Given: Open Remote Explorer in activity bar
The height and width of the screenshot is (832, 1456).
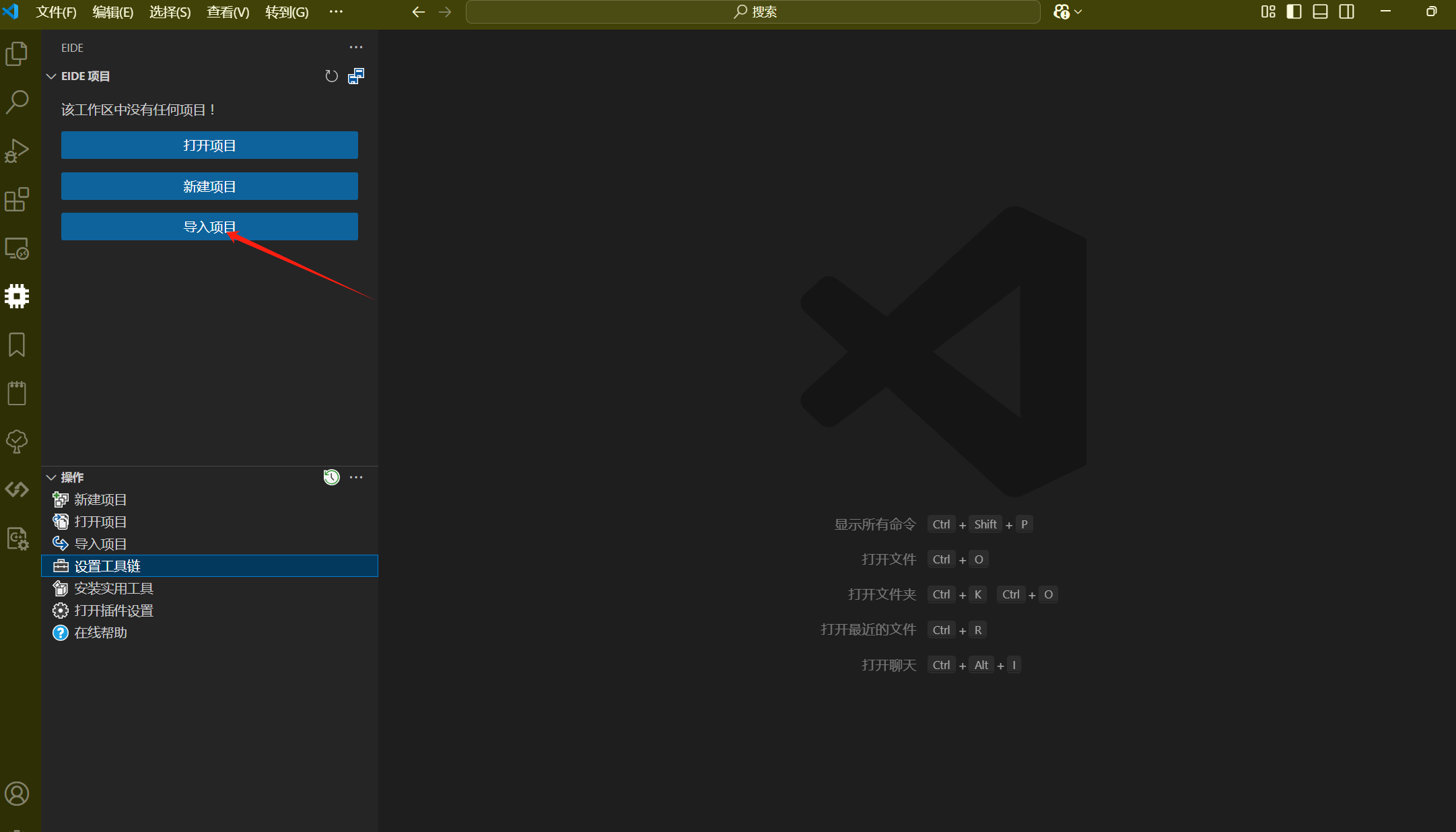Looking at the screenshot, I should point(17,248).
